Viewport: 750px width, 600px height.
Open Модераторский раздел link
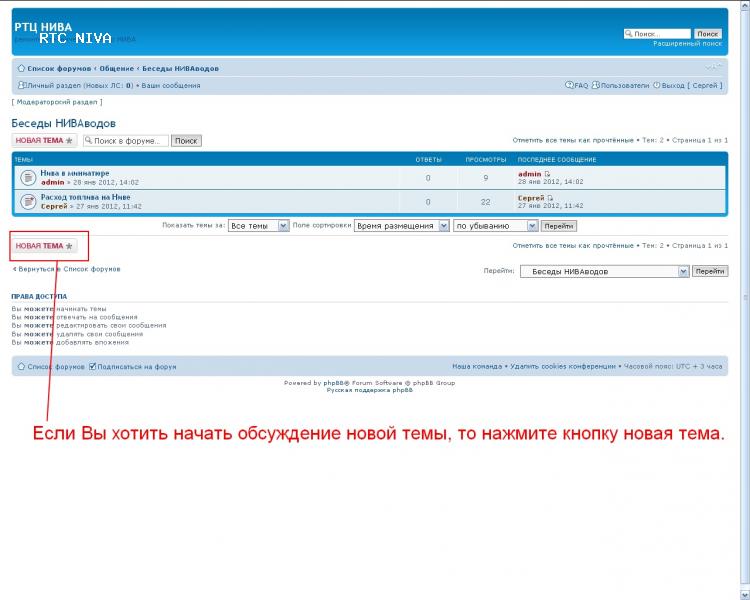[57, 102]
